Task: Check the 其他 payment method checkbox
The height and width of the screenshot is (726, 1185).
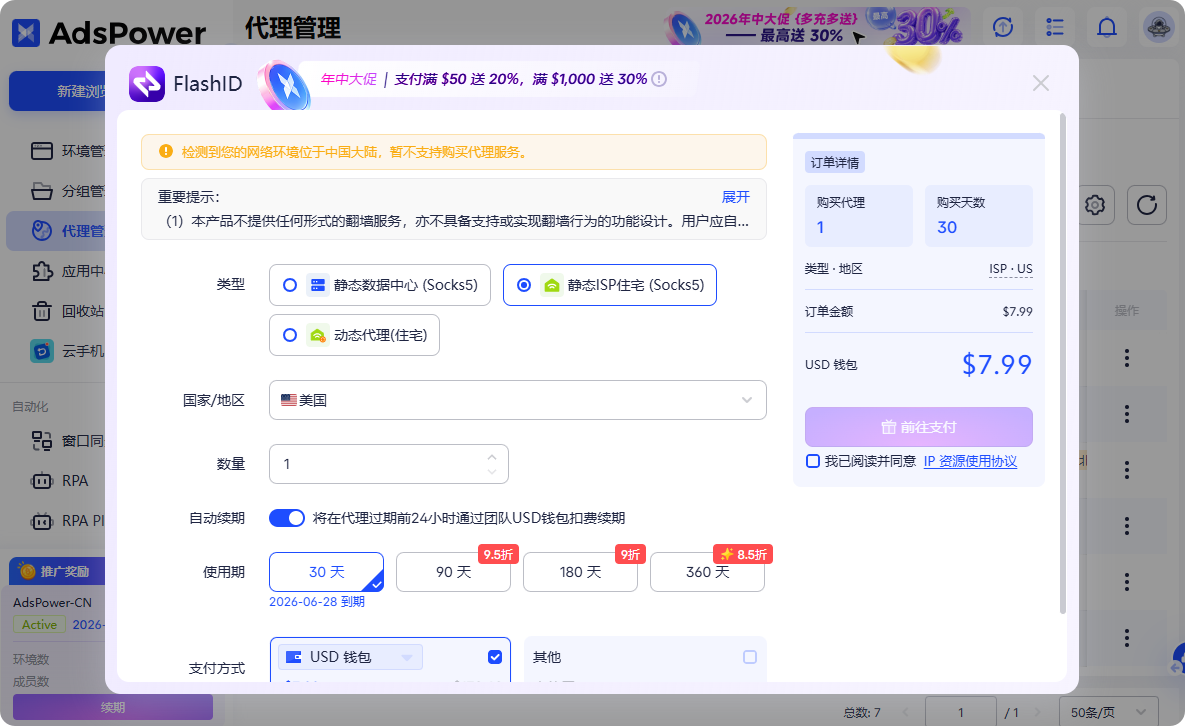Action: [750, 657]
